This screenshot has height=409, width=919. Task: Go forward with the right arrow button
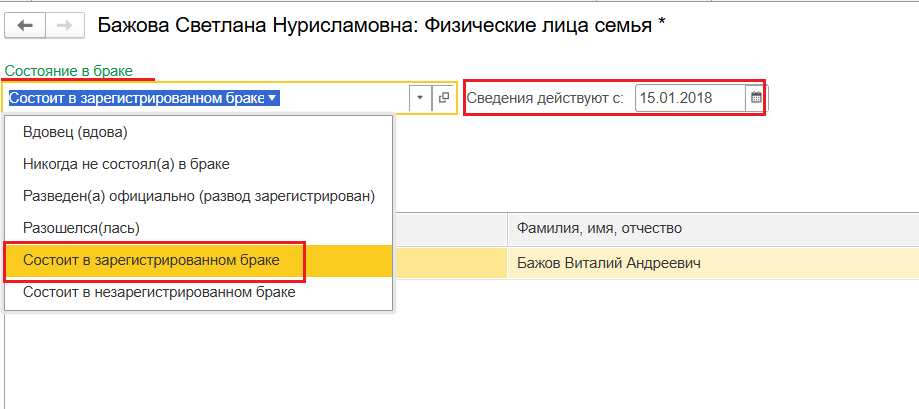point(64,25)
